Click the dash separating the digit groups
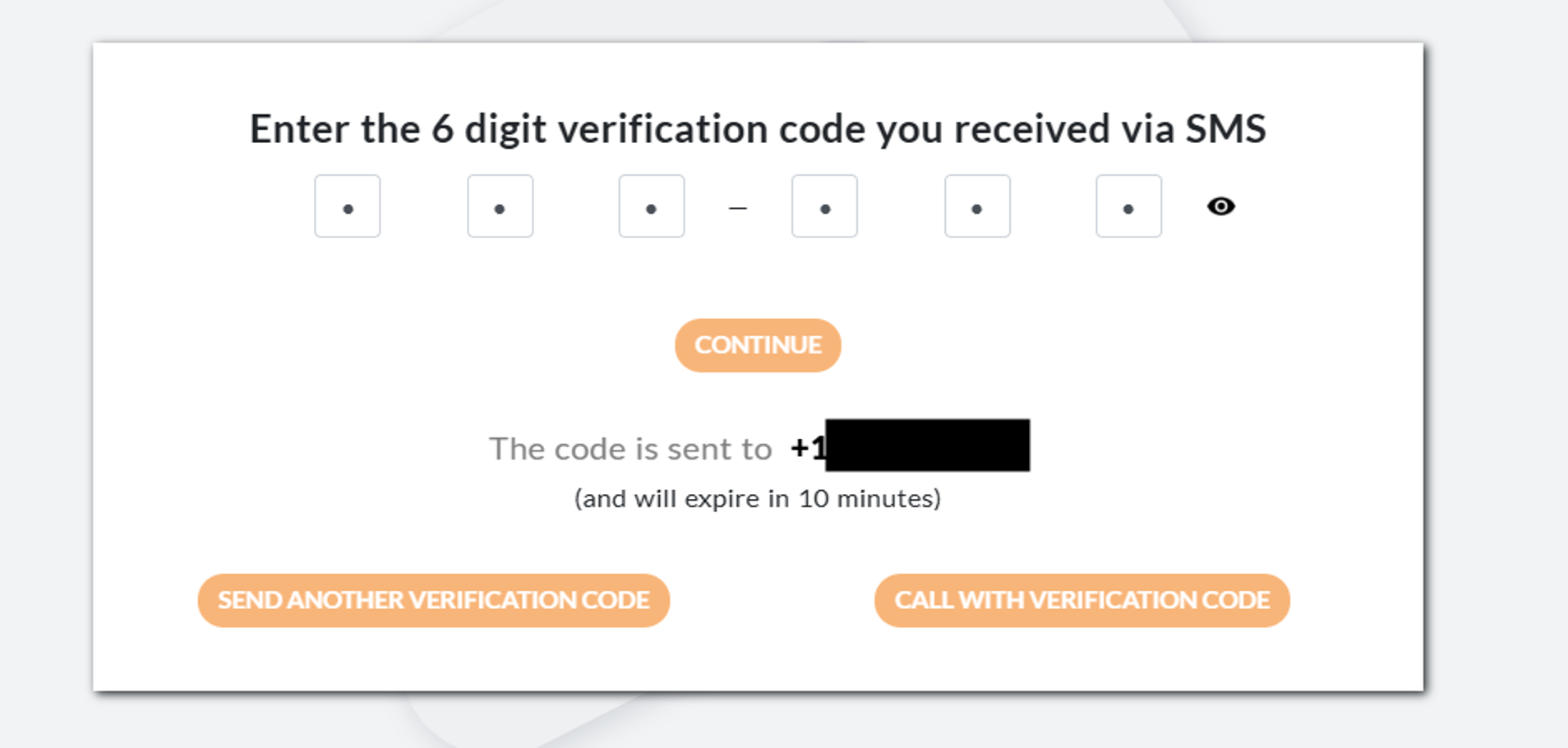Image resolution: width=1568 pixels, height=748 pixels. 738,209
